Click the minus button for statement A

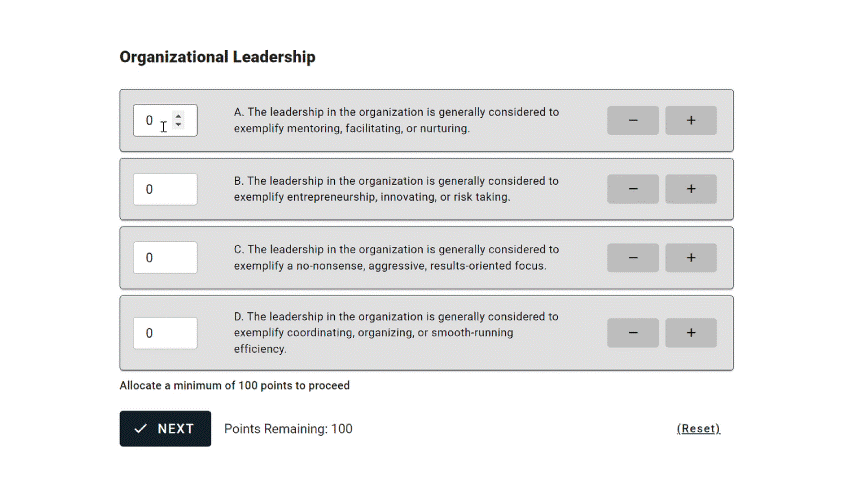(x=633, y=120)
